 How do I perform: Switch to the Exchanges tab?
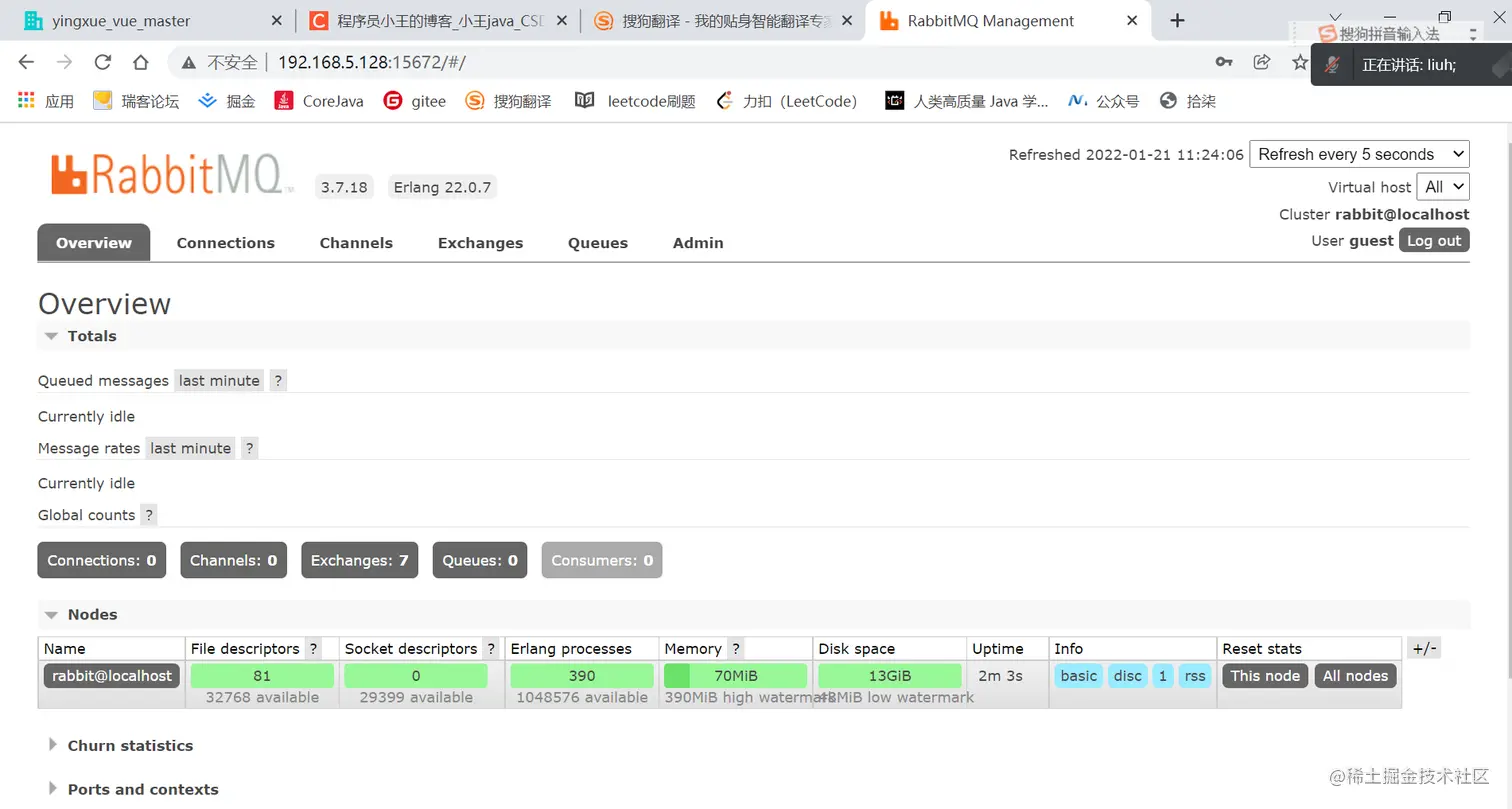(480, 243)
